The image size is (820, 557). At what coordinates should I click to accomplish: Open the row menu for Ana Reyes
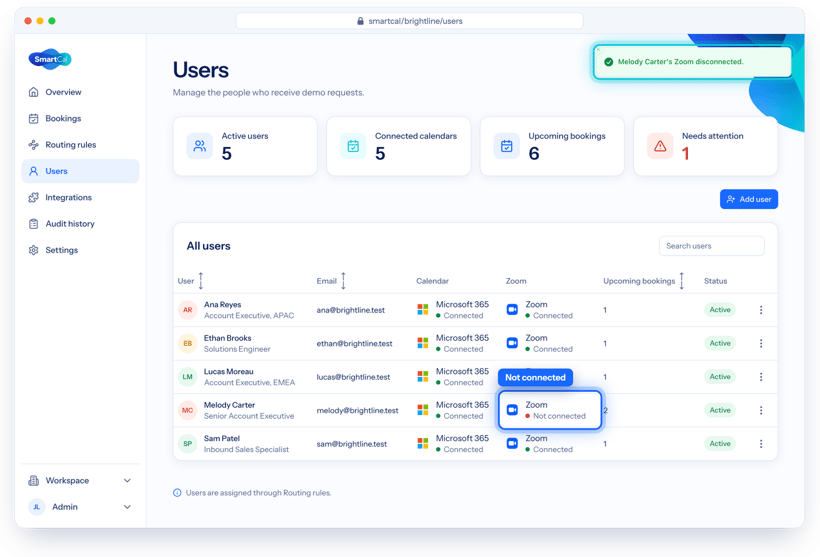coord(761,310)
